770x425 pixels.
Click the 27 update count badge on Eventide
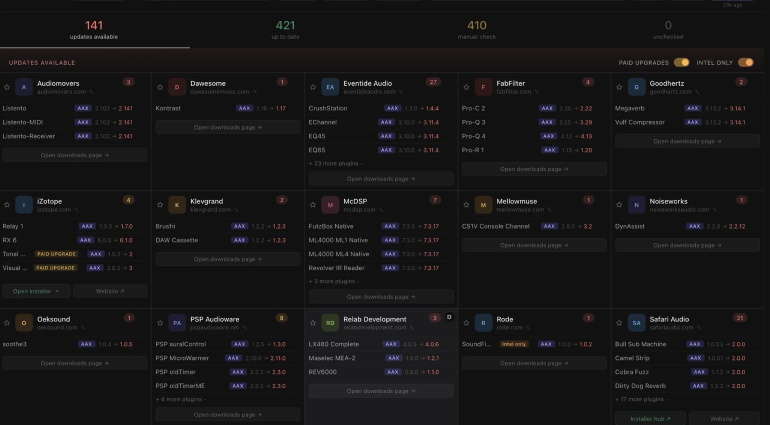pyautogui.click(x=433, y=82)
